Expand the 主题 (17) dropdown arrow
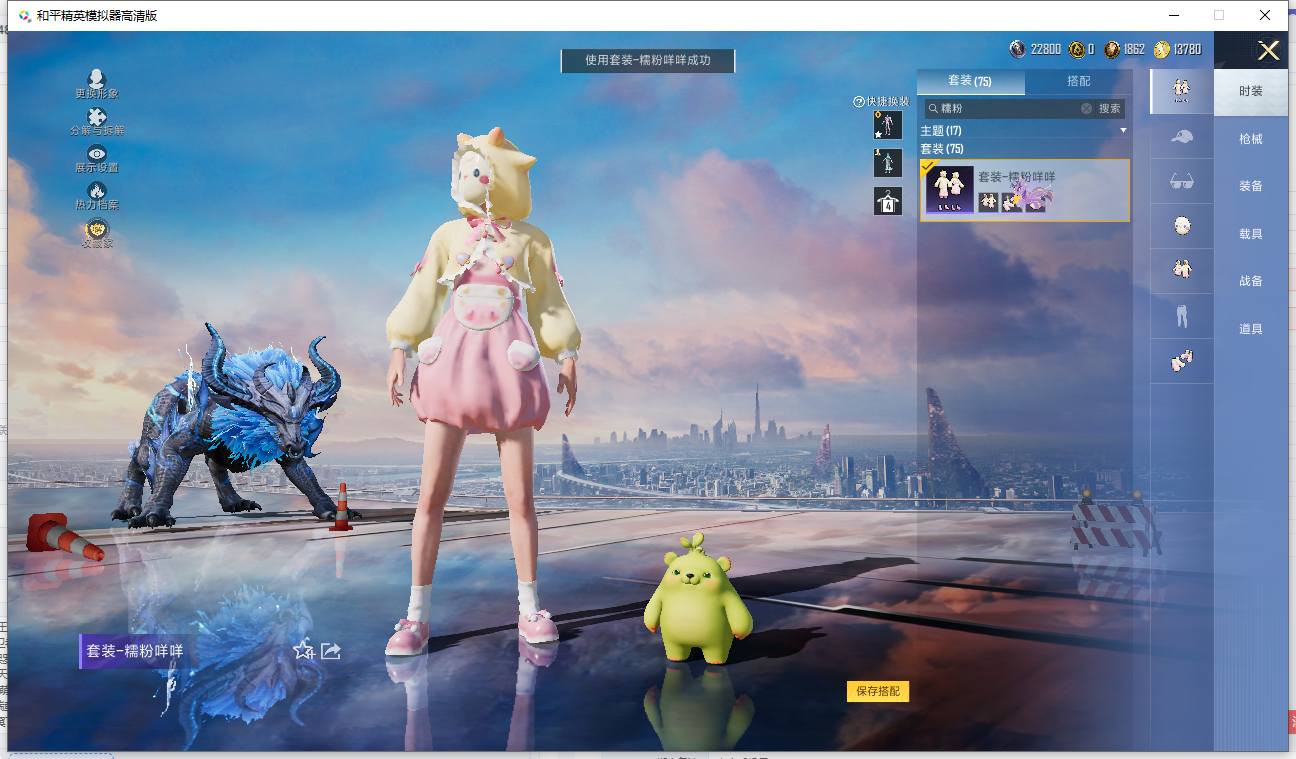Image resolution: width=1296 pixels, height=759 pixels. (1123, 131)
